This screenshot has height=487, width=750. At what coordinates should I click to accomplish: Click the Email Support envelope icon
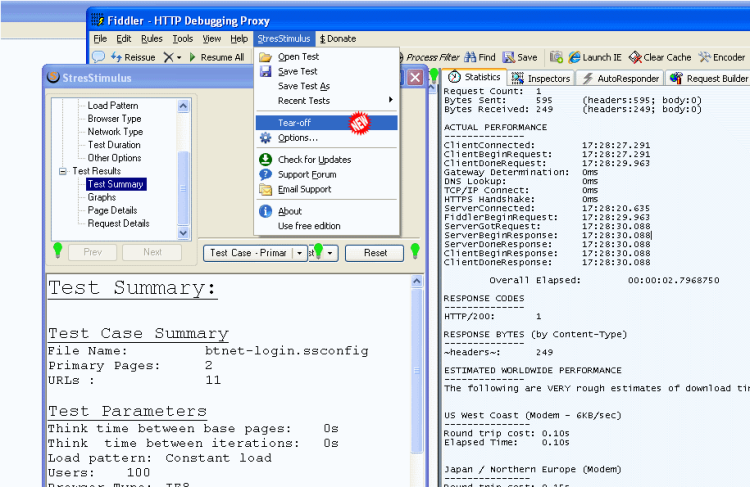265,189
